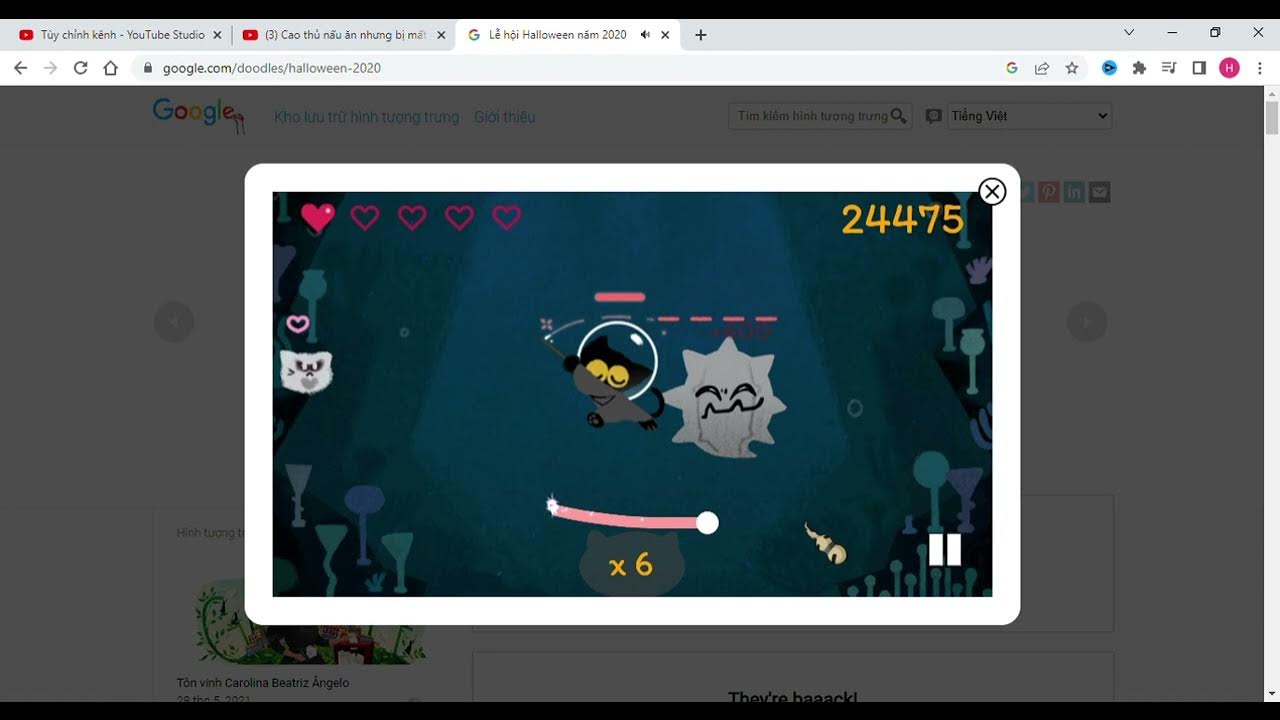This screenshot has height=720, width=1280.
Task: Reload the current page
Action: point(81,68)
